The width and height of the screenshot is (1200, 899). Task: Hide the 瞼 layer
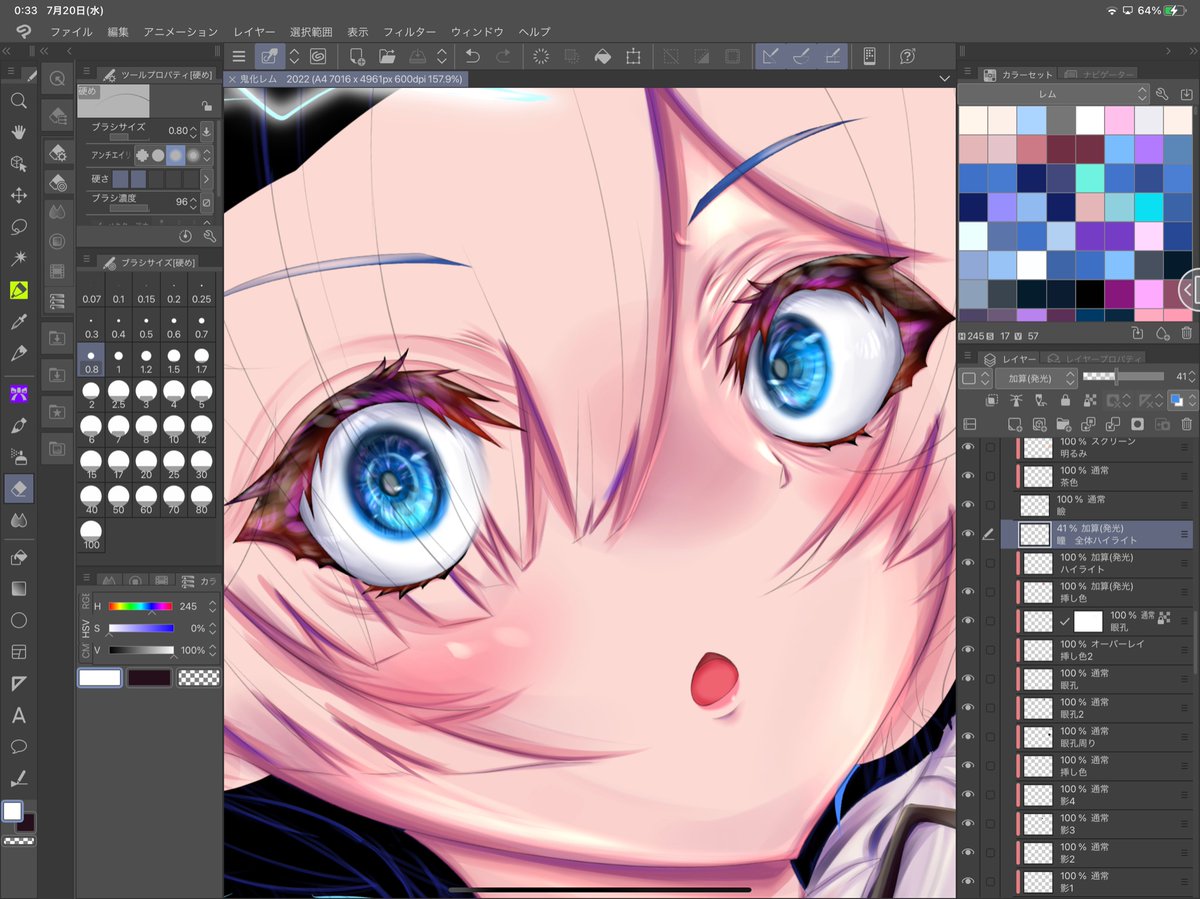968,505
